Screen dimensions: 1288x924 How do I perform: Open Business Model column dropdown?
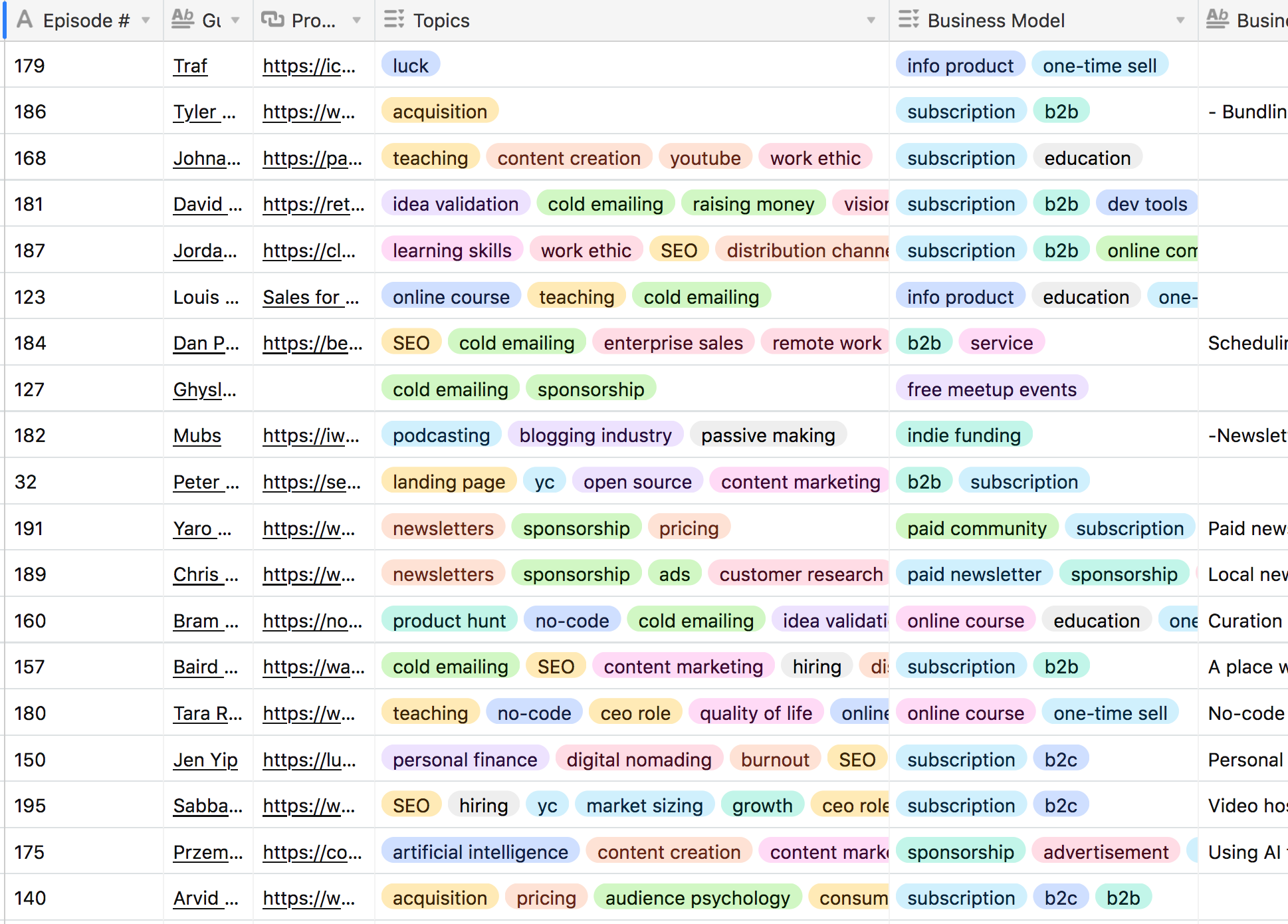point(1180,21)
